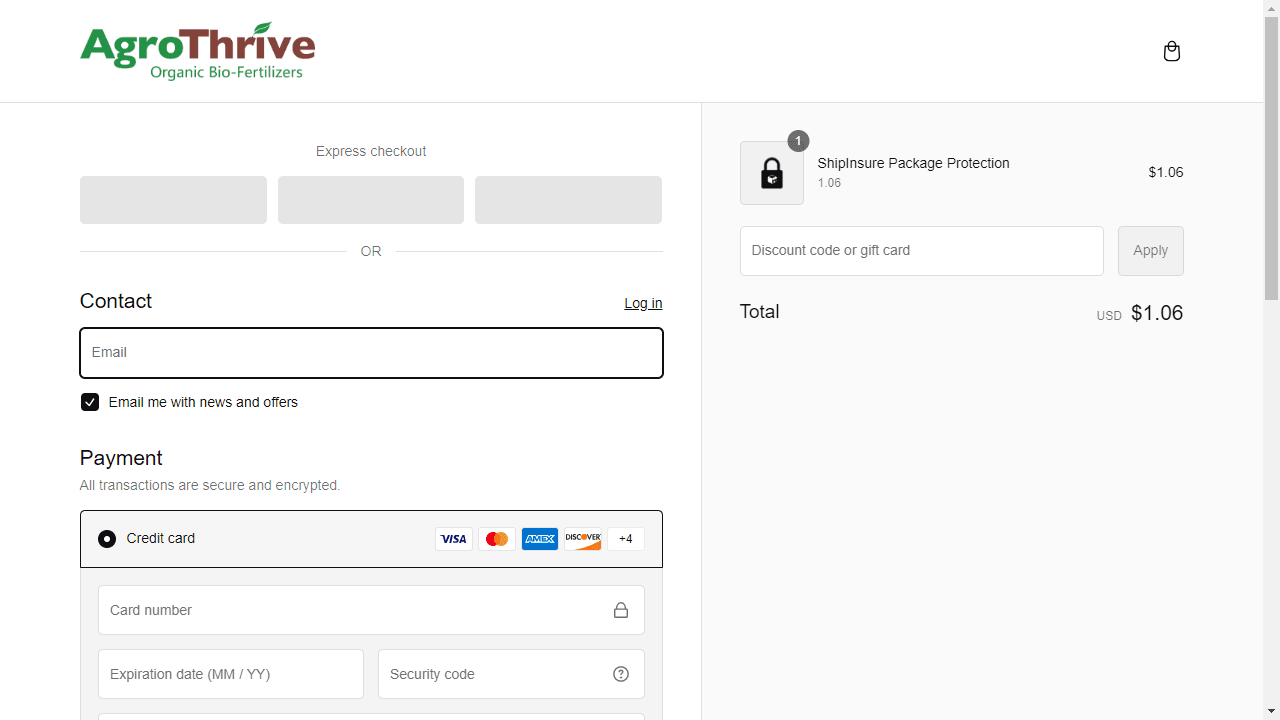The image size is (1280, 720).
Task: Click the ShipInsure Package Protection item name
Action: click(x=914, y=163)
